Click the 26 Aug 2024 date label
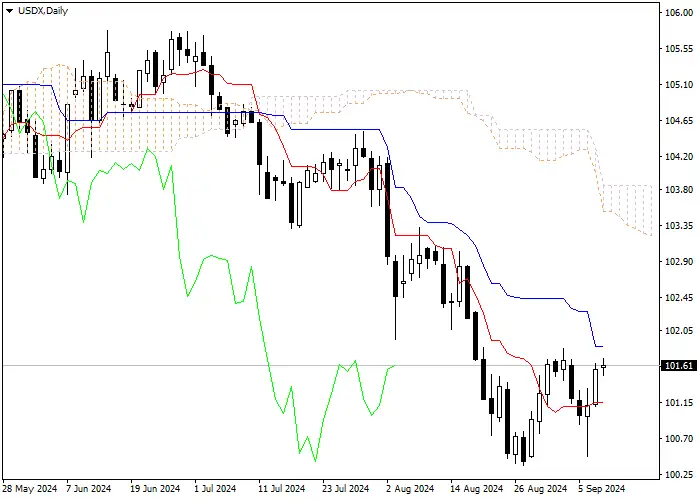Screen dimensions: 700x500 (x=540, y=489)
